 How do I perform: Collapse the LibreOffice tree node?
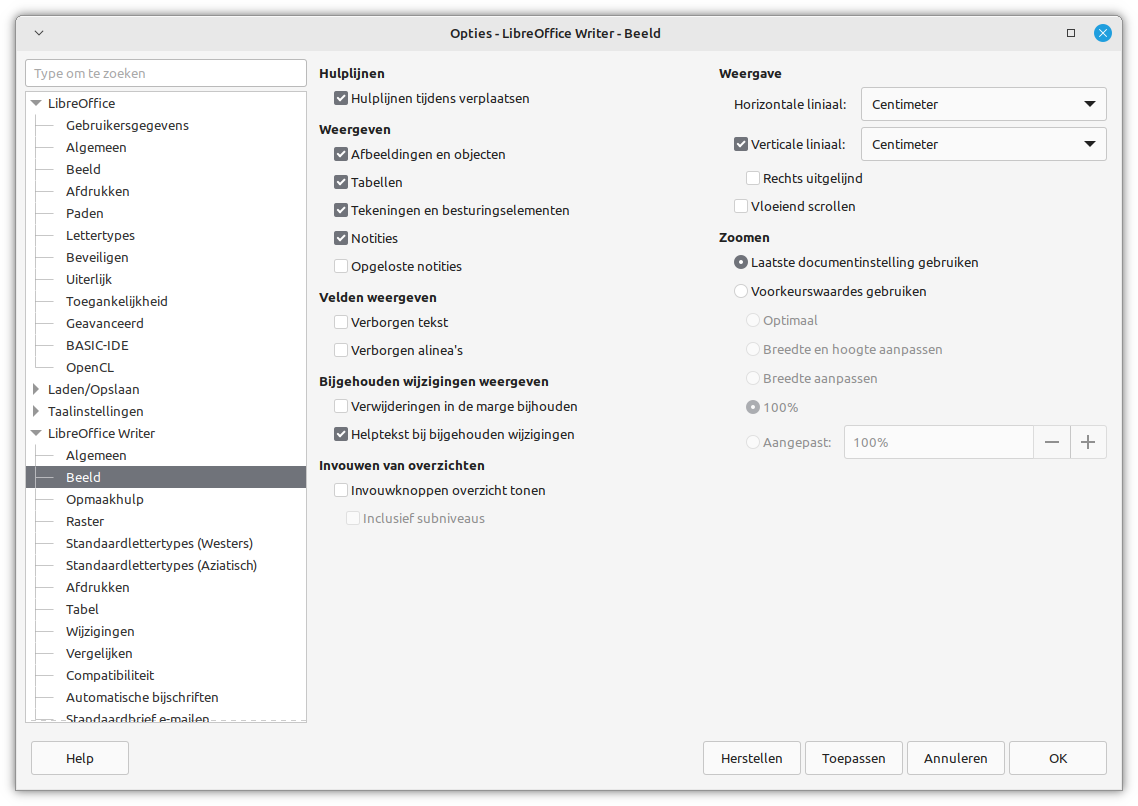36,103
